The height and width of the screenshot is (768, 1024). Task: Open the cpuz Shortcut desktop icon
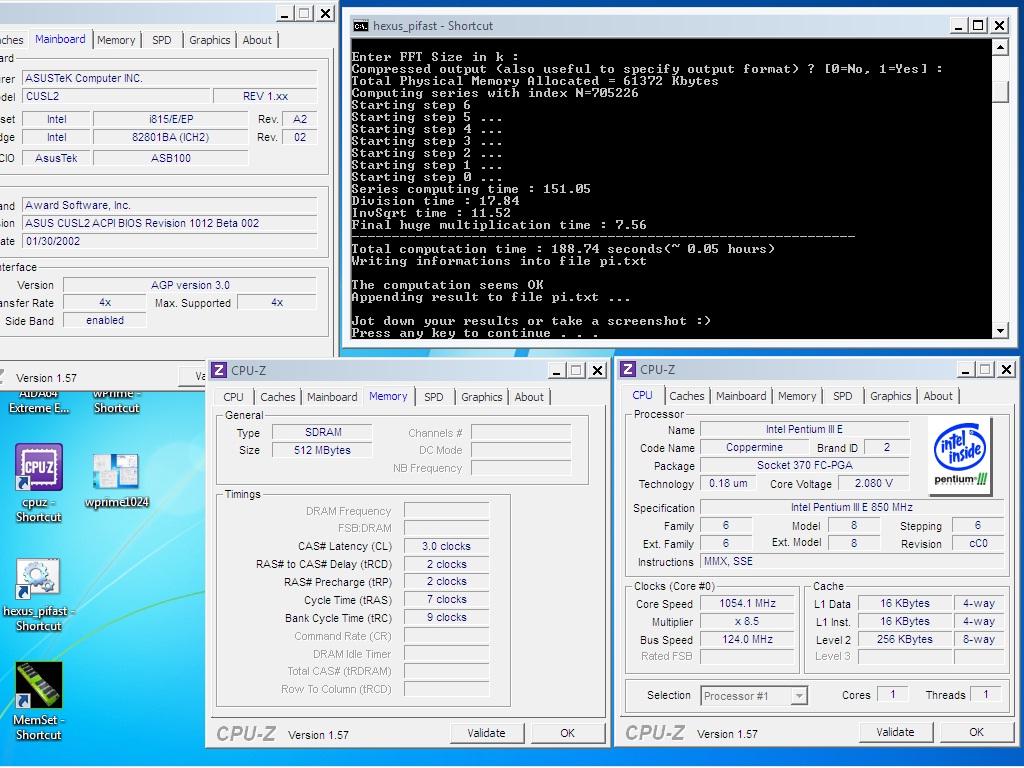pyautogui.click(x=39, y=483)
